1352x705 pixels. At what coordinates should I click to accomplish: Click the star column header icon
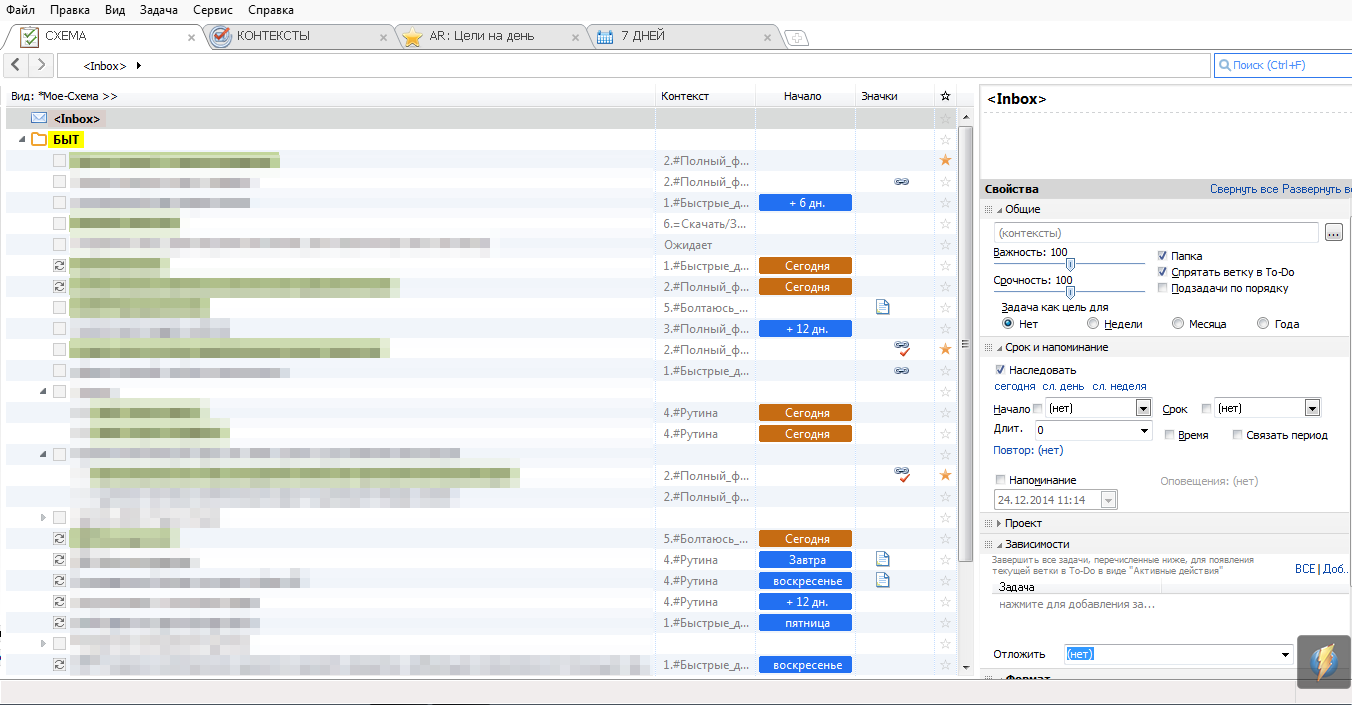(945, 96)
